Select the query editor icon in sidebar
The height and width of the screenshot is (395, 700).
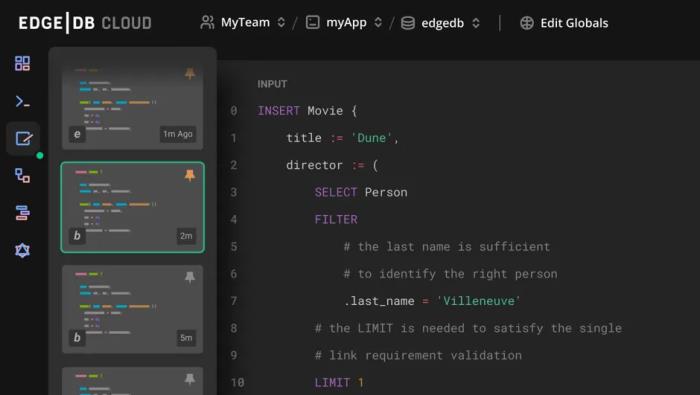tap(23, 138)
